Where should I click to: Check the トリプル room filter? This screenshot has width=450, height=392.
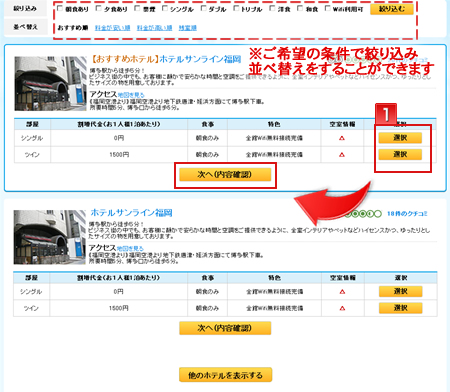tap(236, 8)
